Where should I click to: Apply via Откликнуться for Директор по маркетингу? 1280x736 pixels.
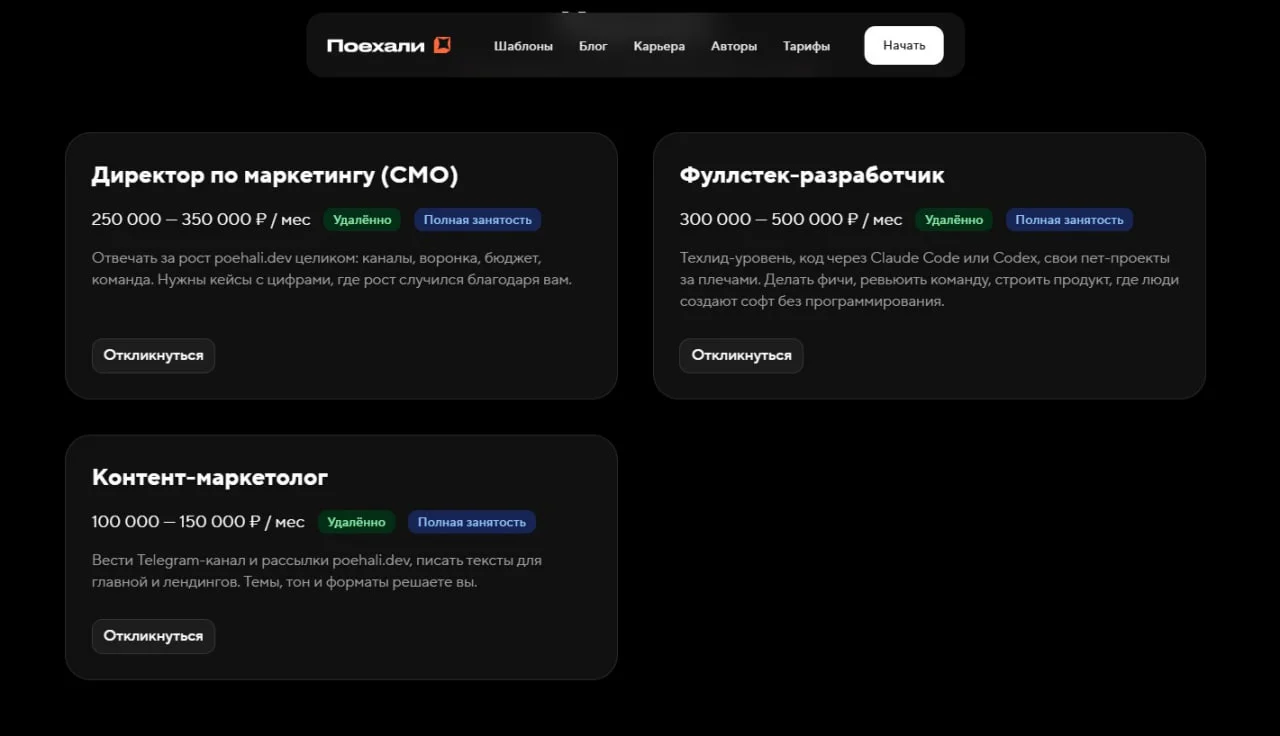point(153,355)
